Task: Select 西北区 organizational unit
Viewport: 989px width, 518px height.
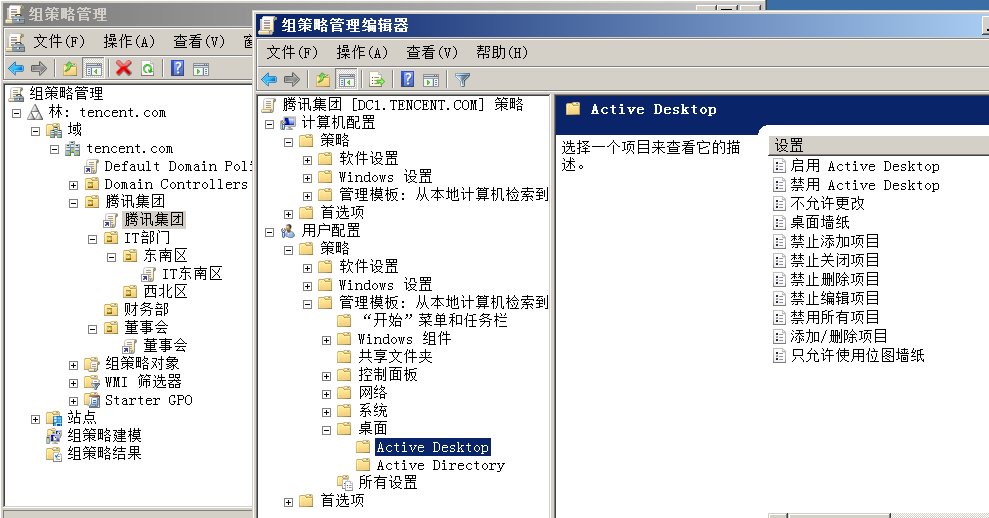Action: click(x=165, y=291)
